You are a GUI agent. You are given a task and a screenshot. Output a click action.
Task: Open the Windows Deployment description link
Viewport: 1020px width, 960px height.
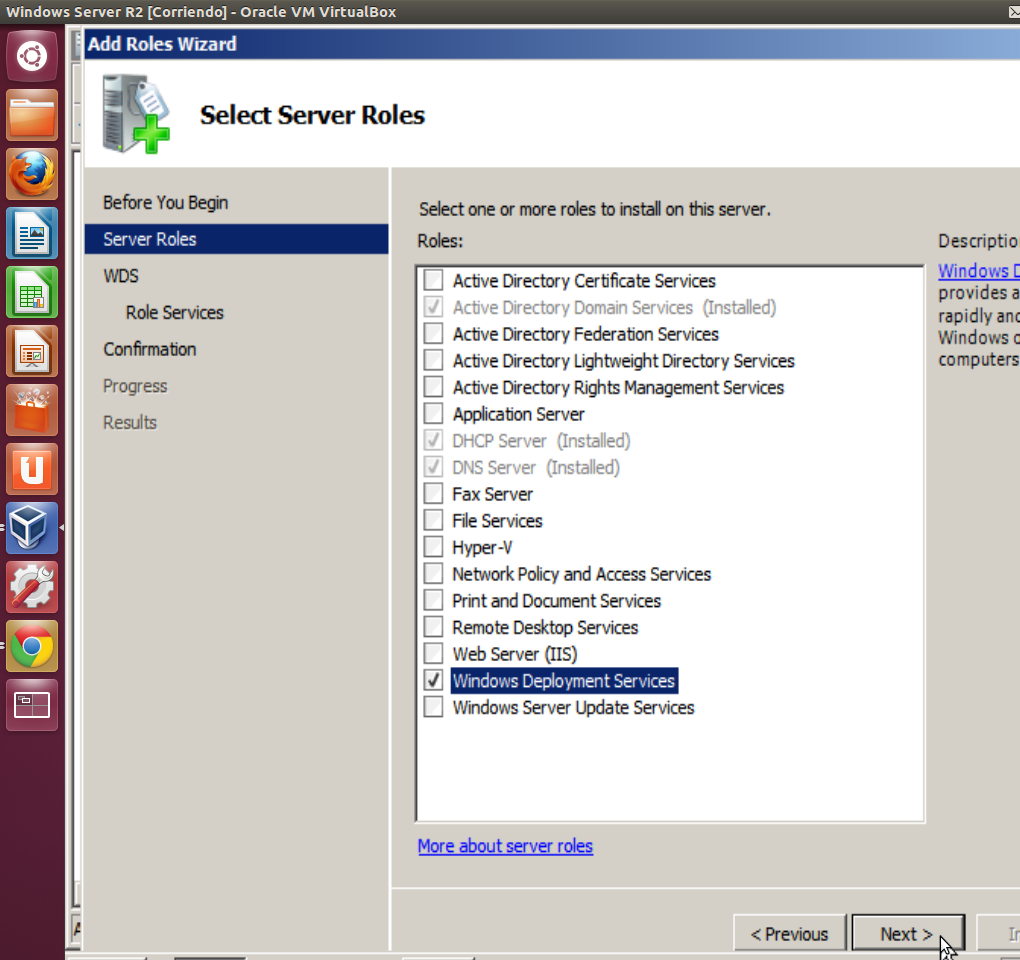point(978,271)
